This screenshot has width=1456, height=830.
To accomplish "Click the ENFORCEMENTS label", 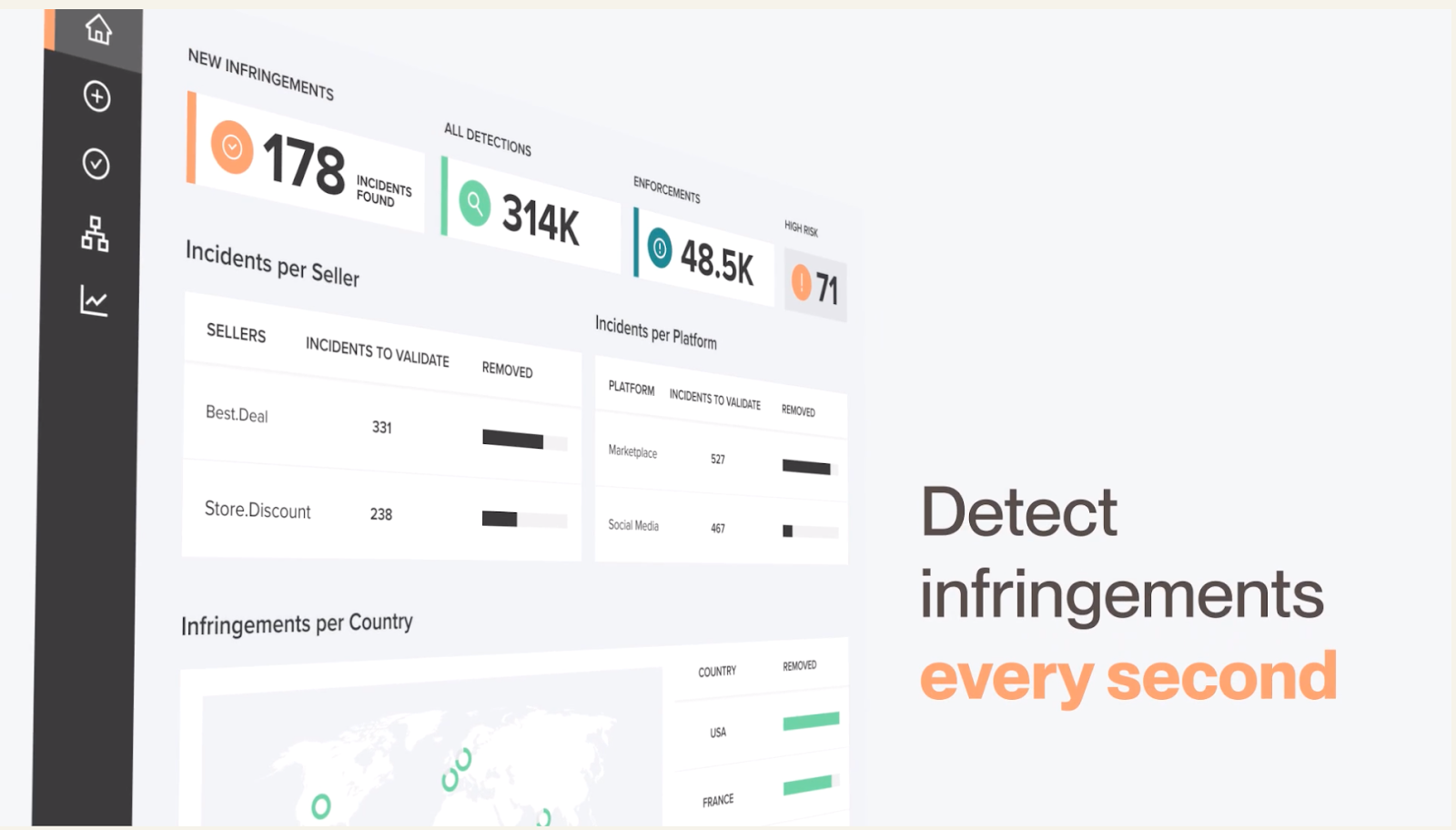I will [x=667, y=190].
